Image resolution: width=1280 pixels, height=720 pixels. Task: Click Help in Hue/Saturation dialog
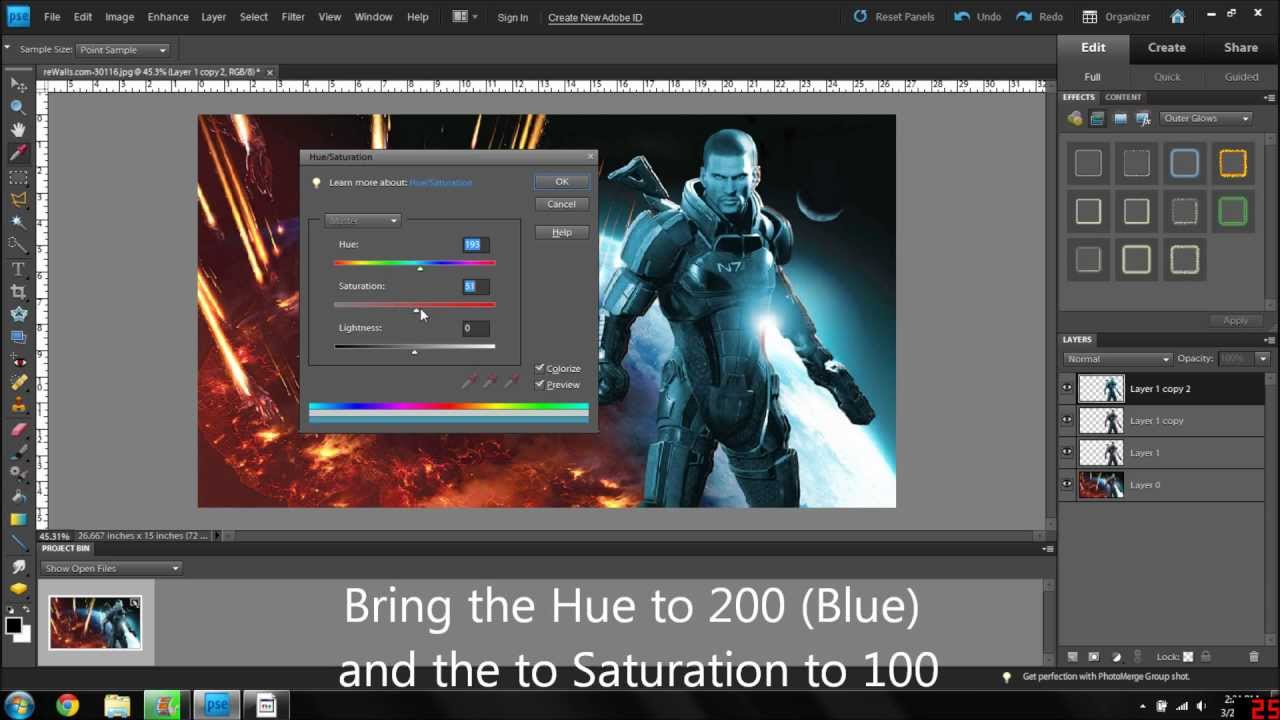tap(561, 232)
